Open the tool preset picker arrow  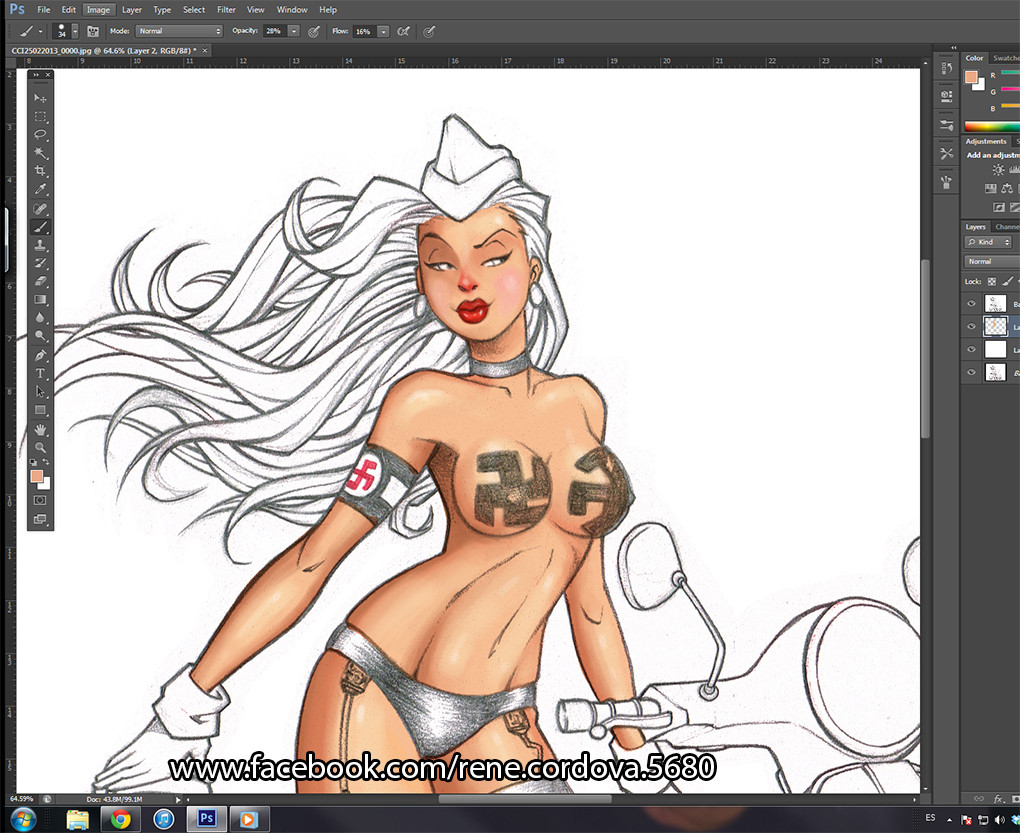coord(40,31)
